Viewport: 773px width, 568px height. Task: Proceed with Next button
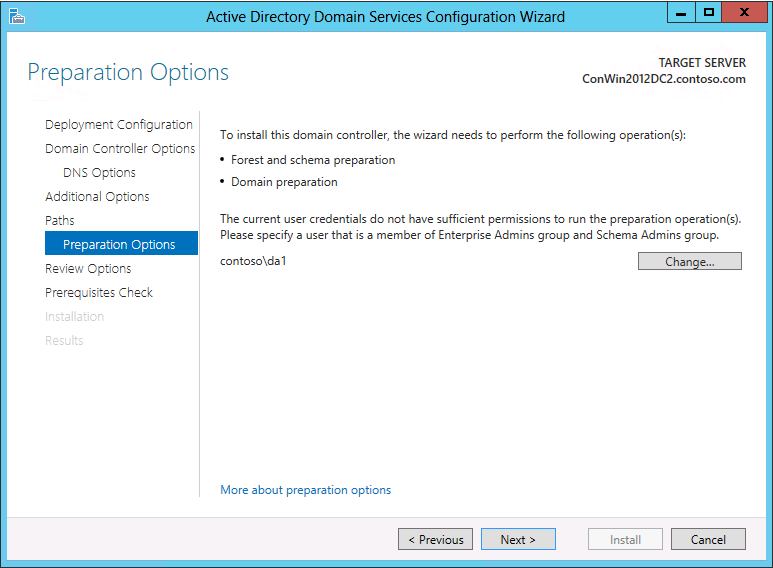[x=518, y=539]
